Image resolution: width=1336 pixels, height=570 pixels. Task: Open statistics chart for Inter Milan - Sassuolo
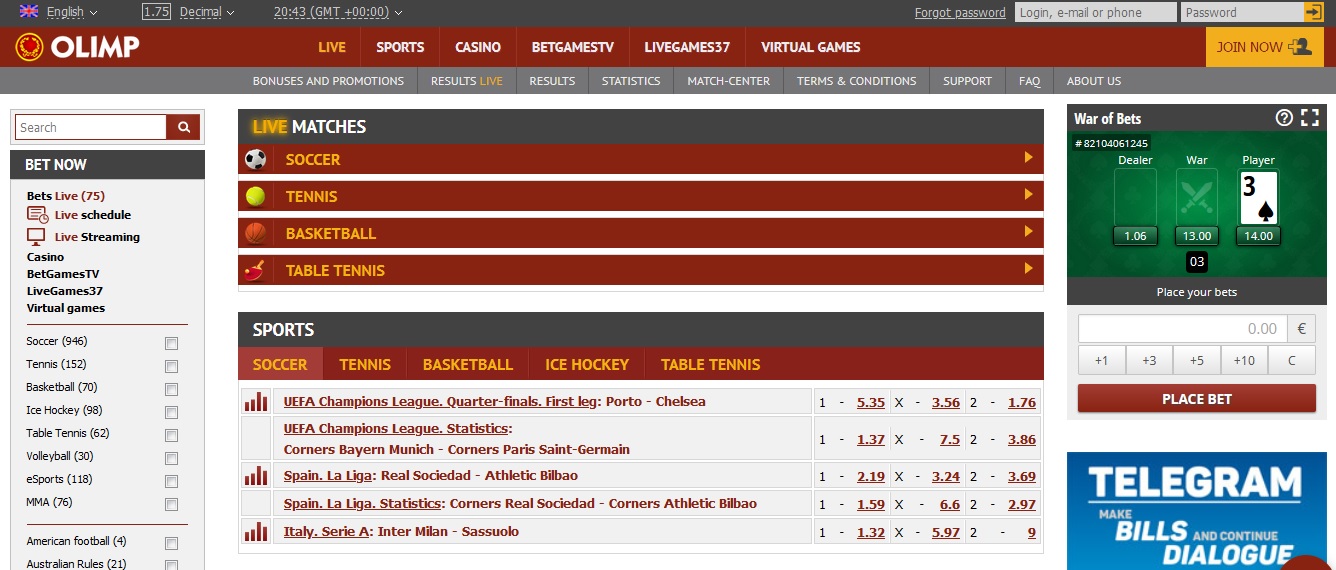click(256, 531)
